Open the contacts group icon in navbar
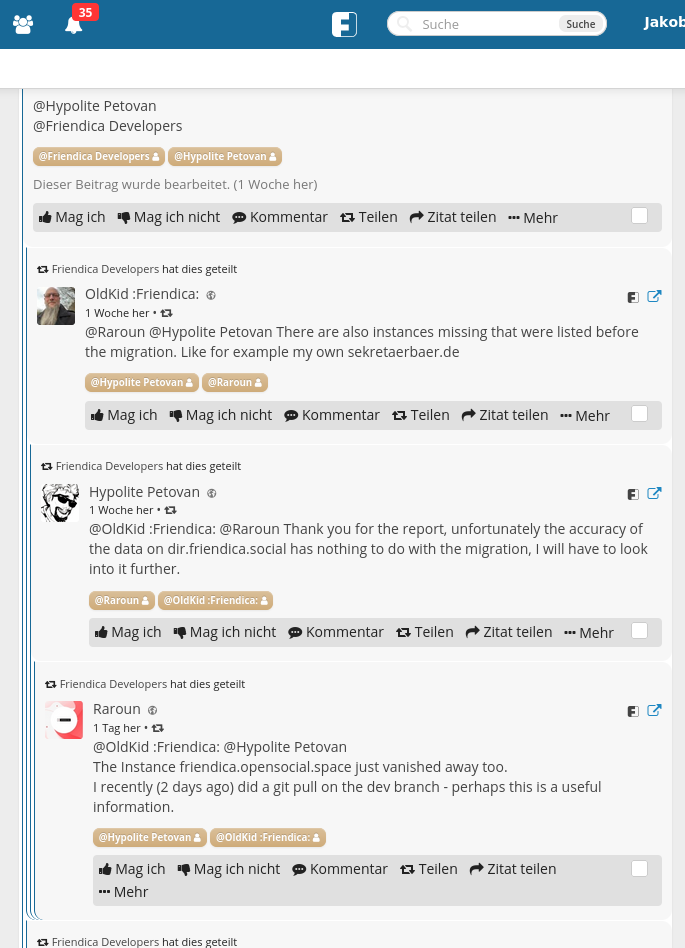The width and height of the screenshot is (685, 948). (x=23, y=24)
